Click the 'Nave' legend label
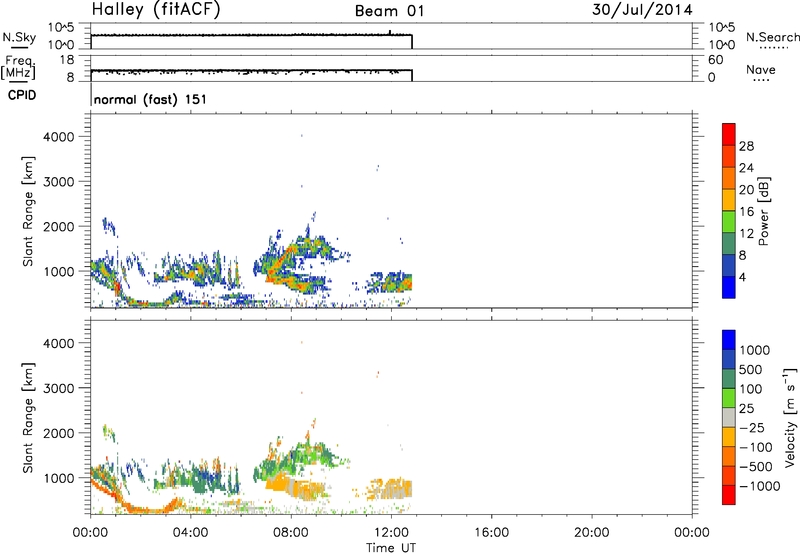Viewport: 800px width, 554px height. pos(761,69)
